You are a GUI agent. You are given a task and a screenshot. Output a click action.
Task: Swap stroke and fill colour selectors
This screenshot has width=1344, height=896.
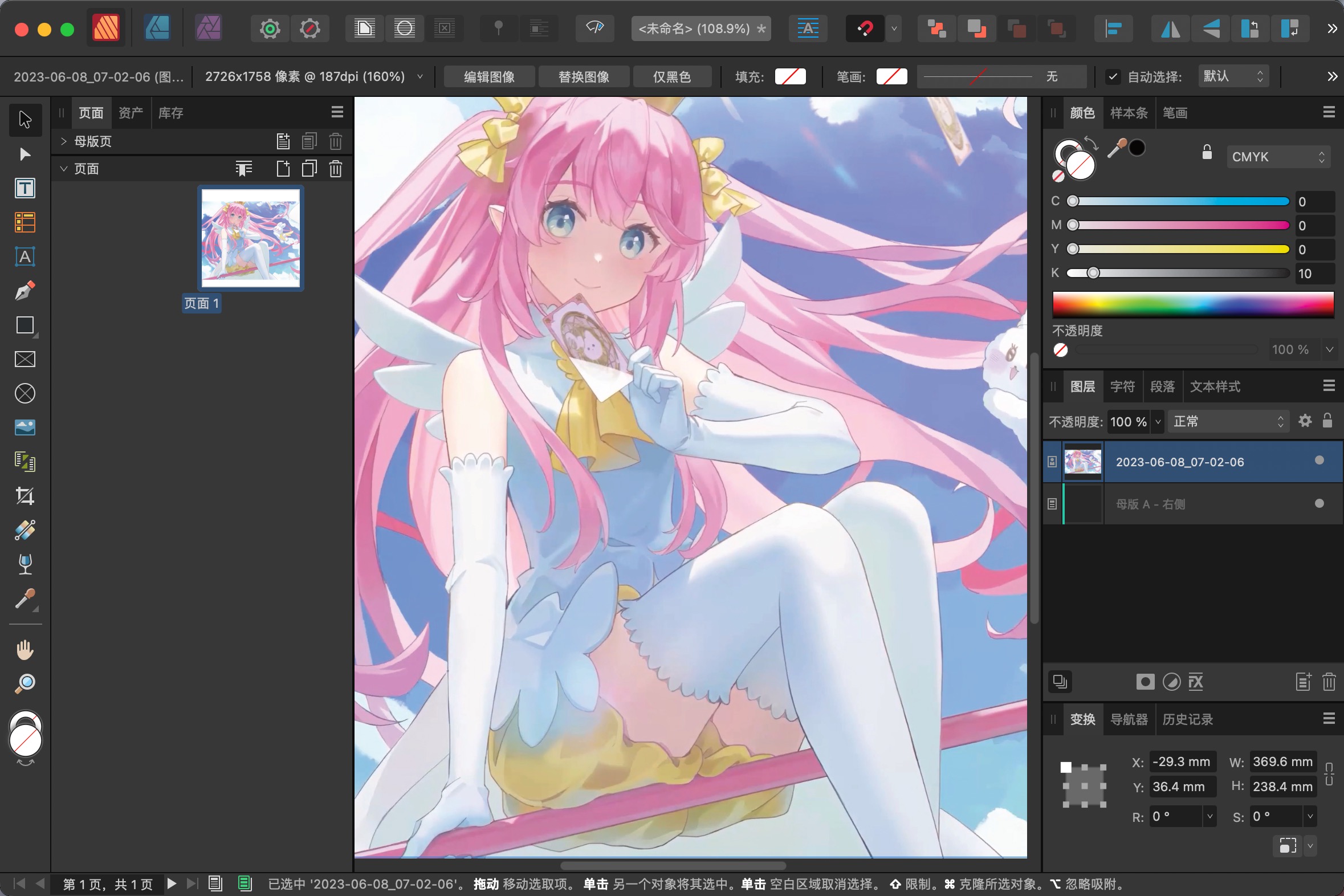click(x=1092, y=143)
